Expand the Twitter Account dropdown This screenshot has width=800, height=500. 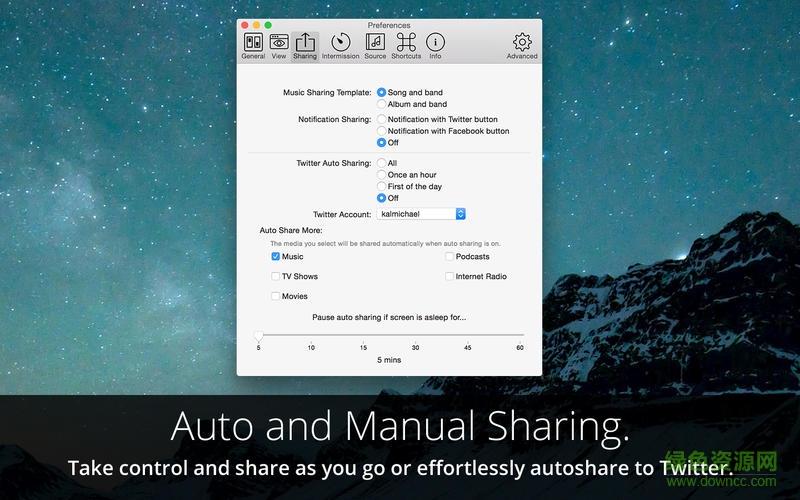coord(460,214)
